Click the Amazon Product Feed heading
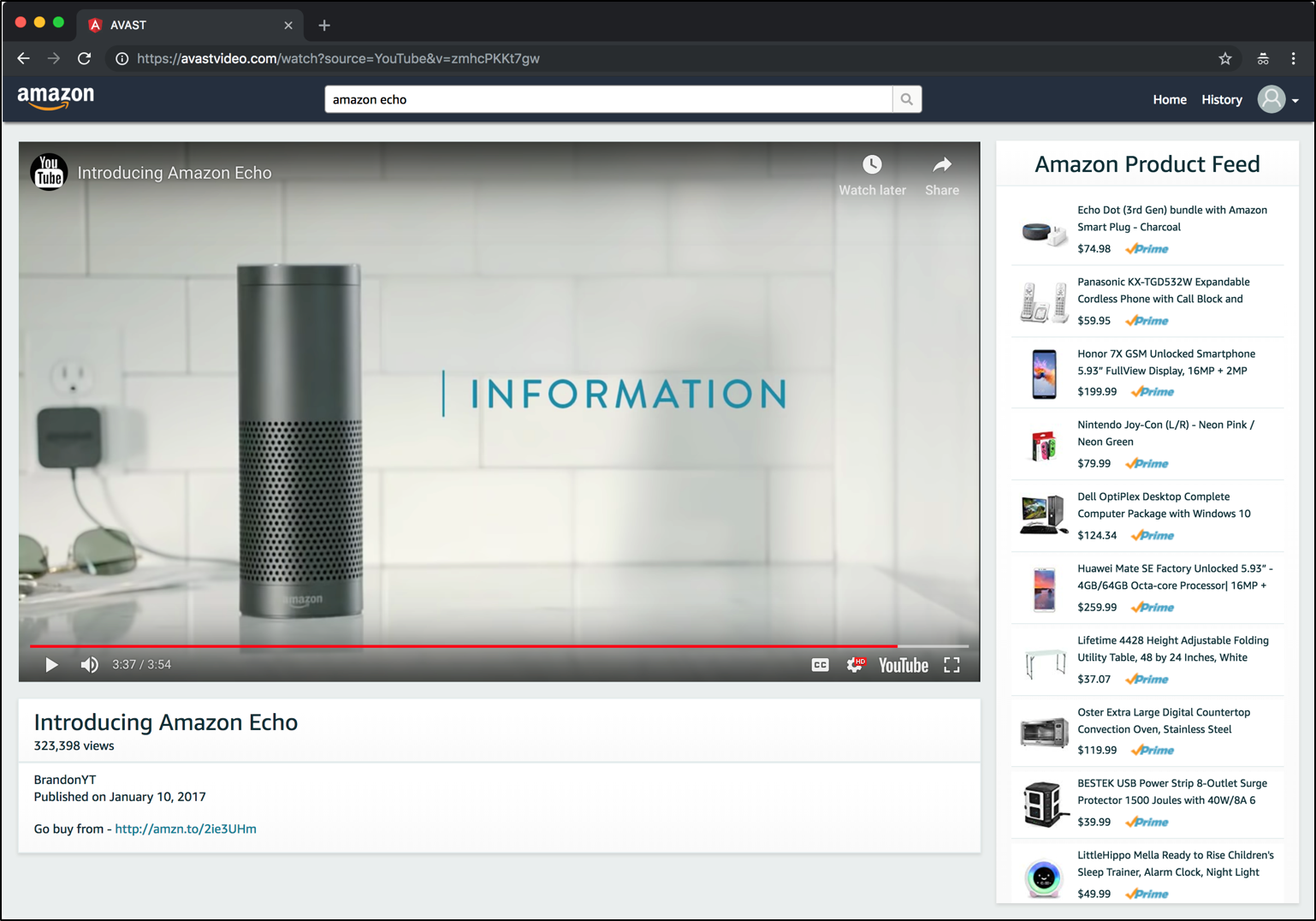This screenshot has width=1316, height=921. click(x=1147, y=164)
